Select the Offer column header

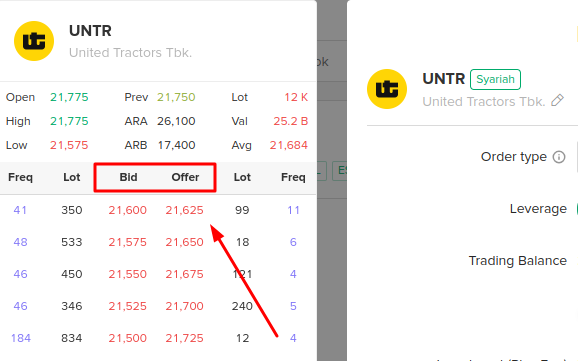[185, 177]
